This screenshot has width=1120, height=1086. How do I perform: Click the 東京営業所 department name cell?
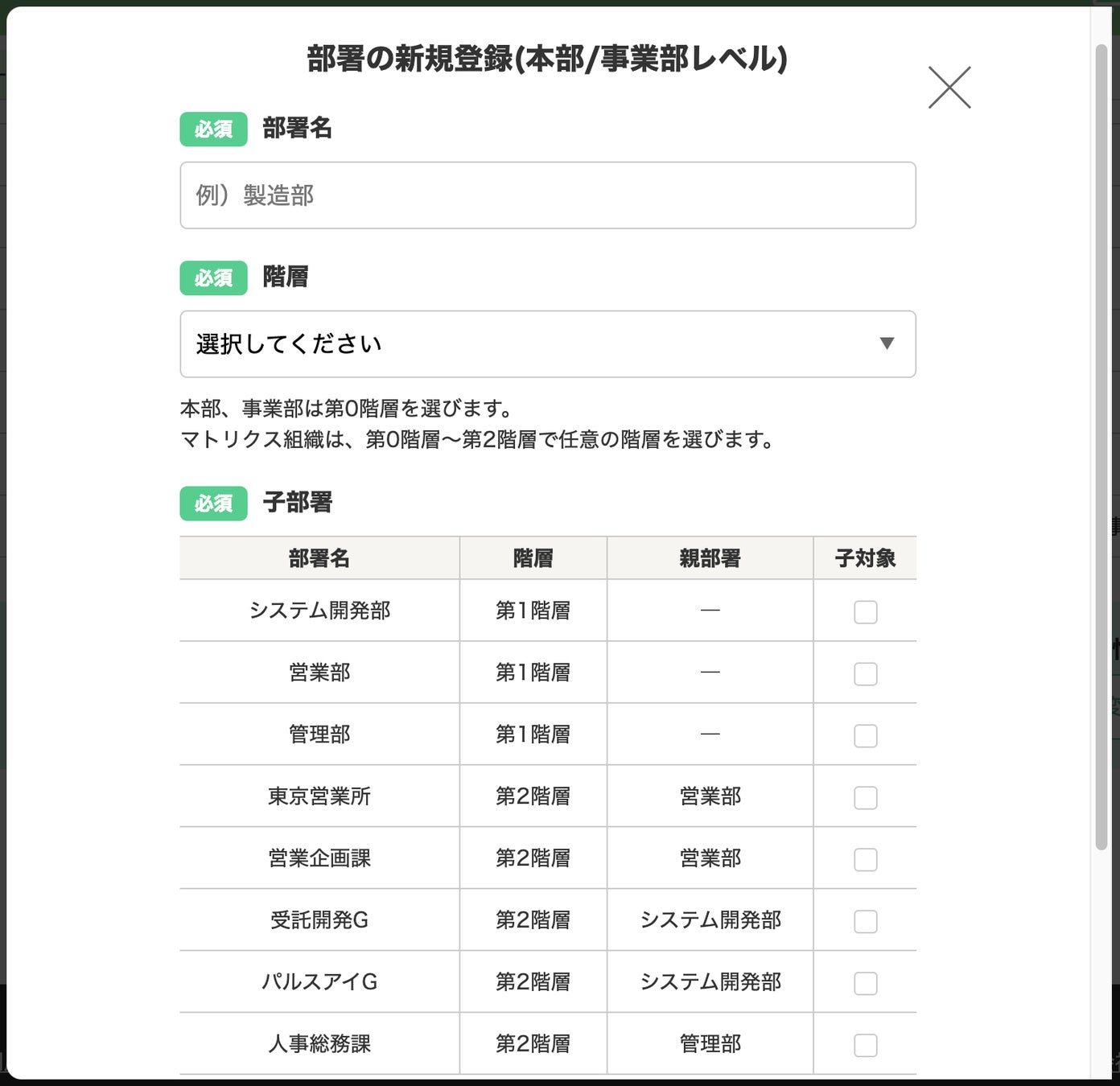tap(319, 796)
